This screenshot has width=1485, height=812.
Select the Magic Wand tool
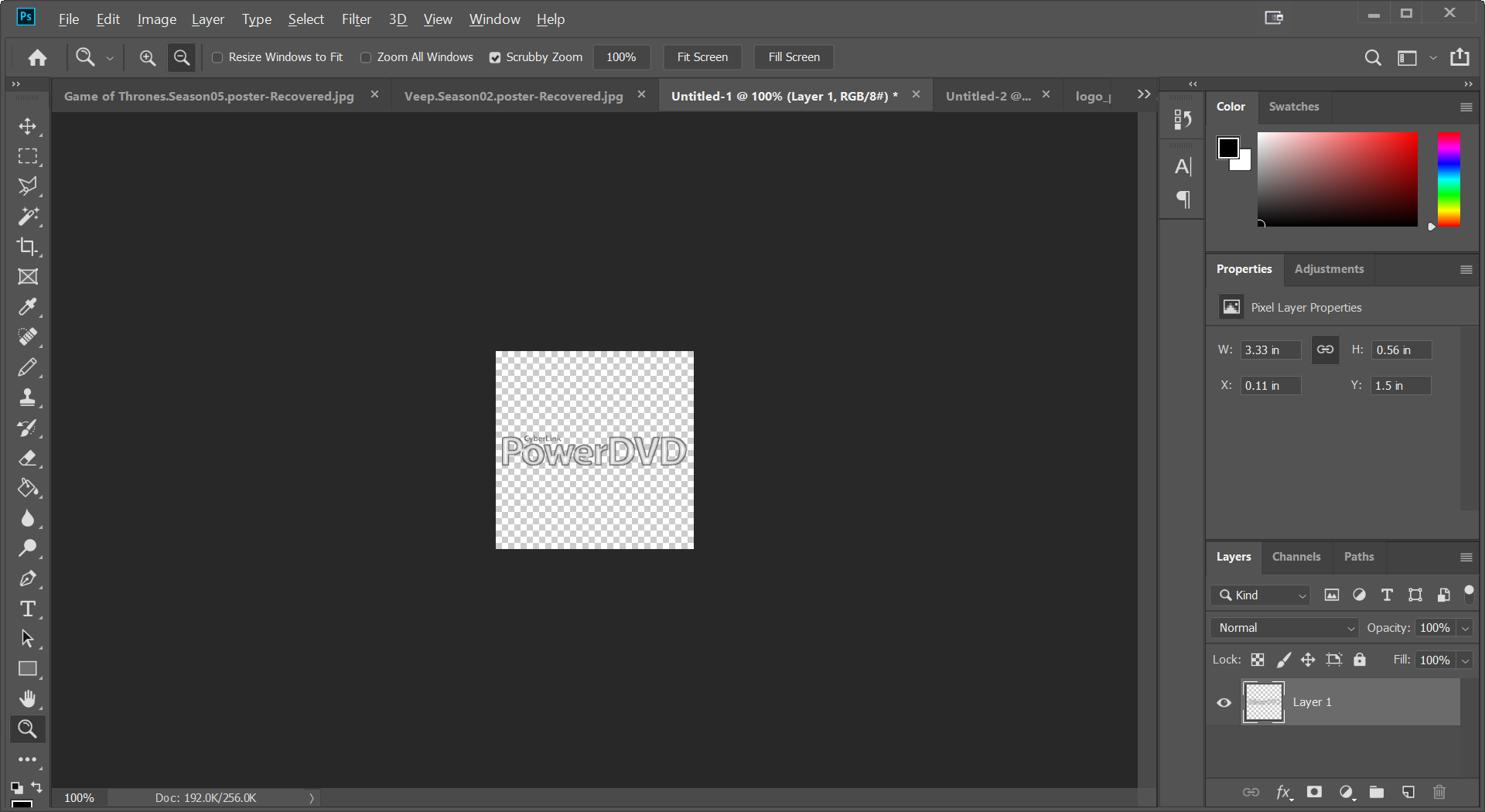pos(28,217)
